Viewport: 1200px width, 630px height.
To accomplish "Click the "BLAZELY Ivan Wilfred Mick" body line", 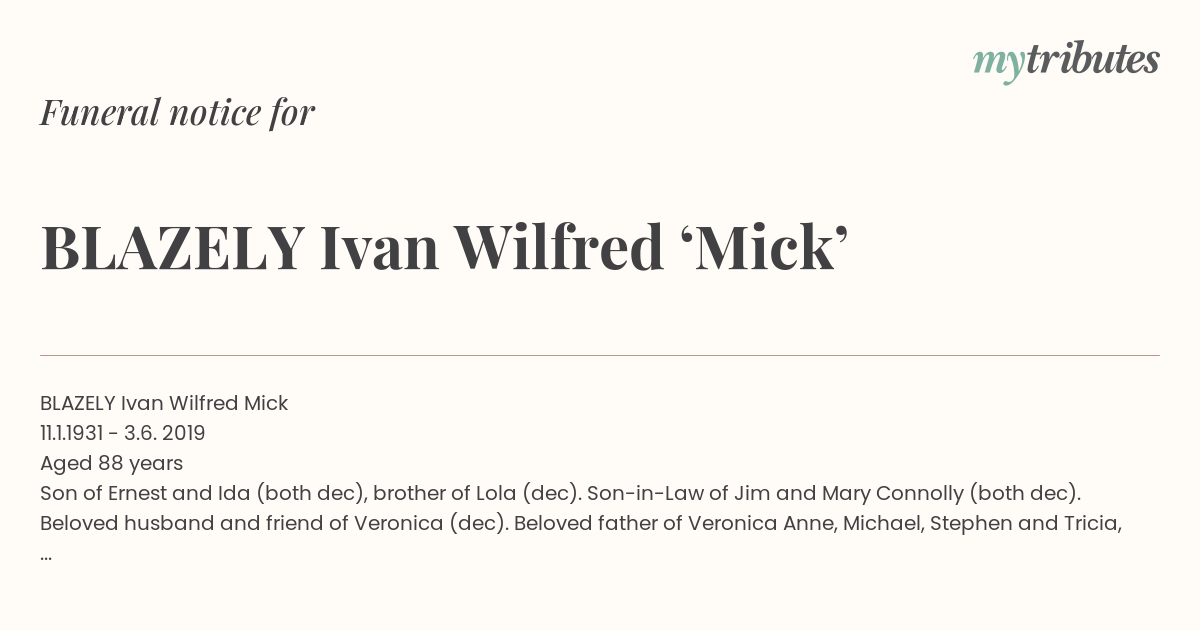I will 164,403.
